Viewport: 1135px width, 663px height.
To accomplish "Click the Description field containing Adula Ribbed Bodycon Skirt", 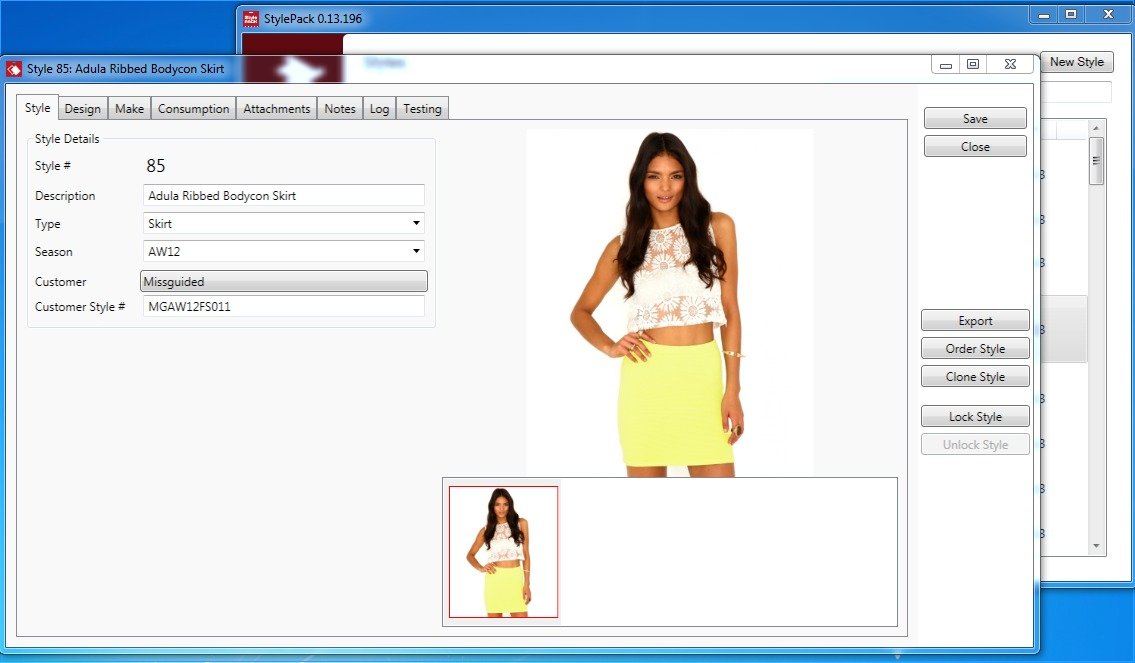I will [x=284, y=195].
